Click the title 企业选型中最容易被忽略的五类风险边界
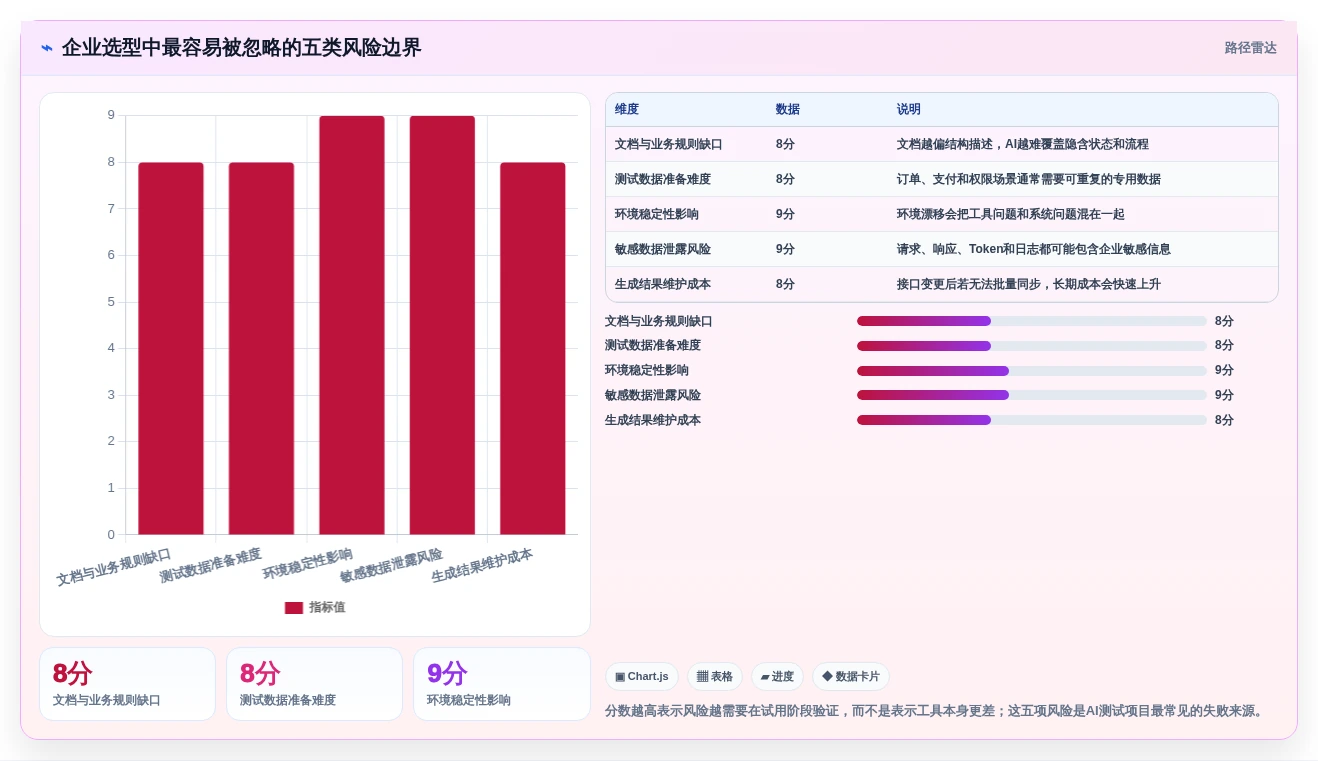 pyautogui.click(x=242, y=48)
